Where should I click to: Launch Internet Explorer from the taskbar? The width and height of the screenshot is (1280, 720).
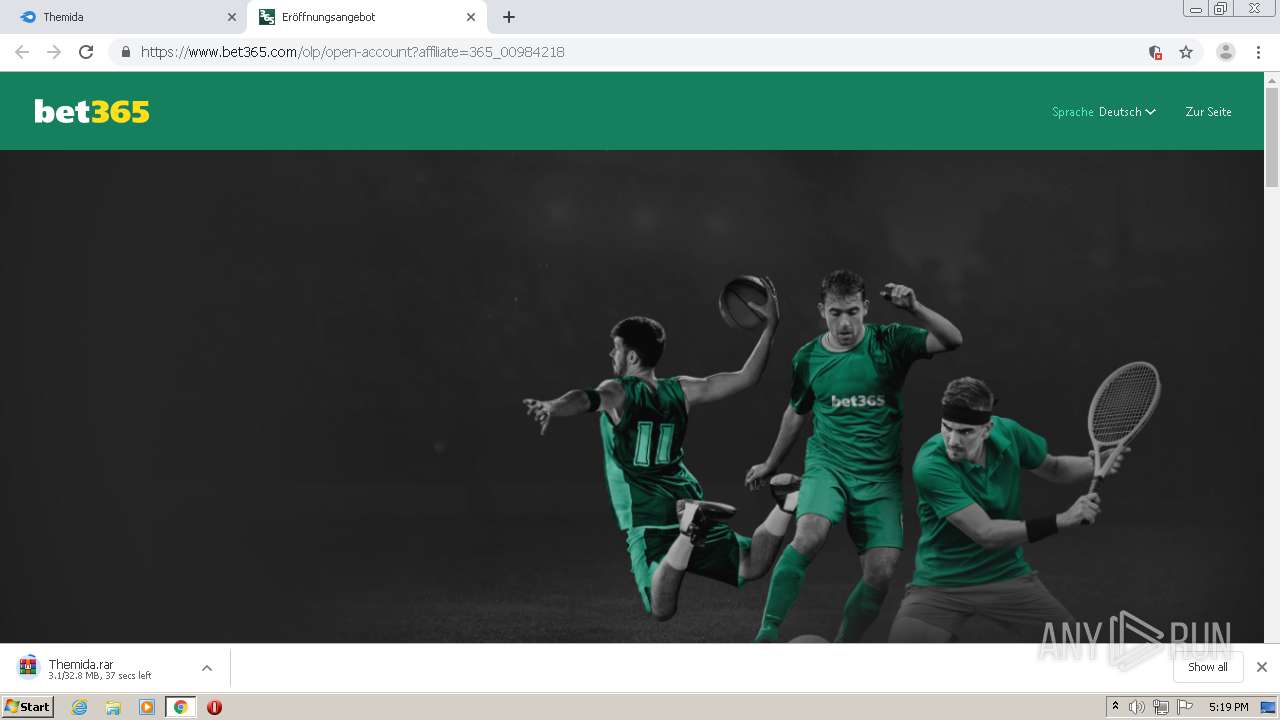pyautogui.click(x=79, y=707)
